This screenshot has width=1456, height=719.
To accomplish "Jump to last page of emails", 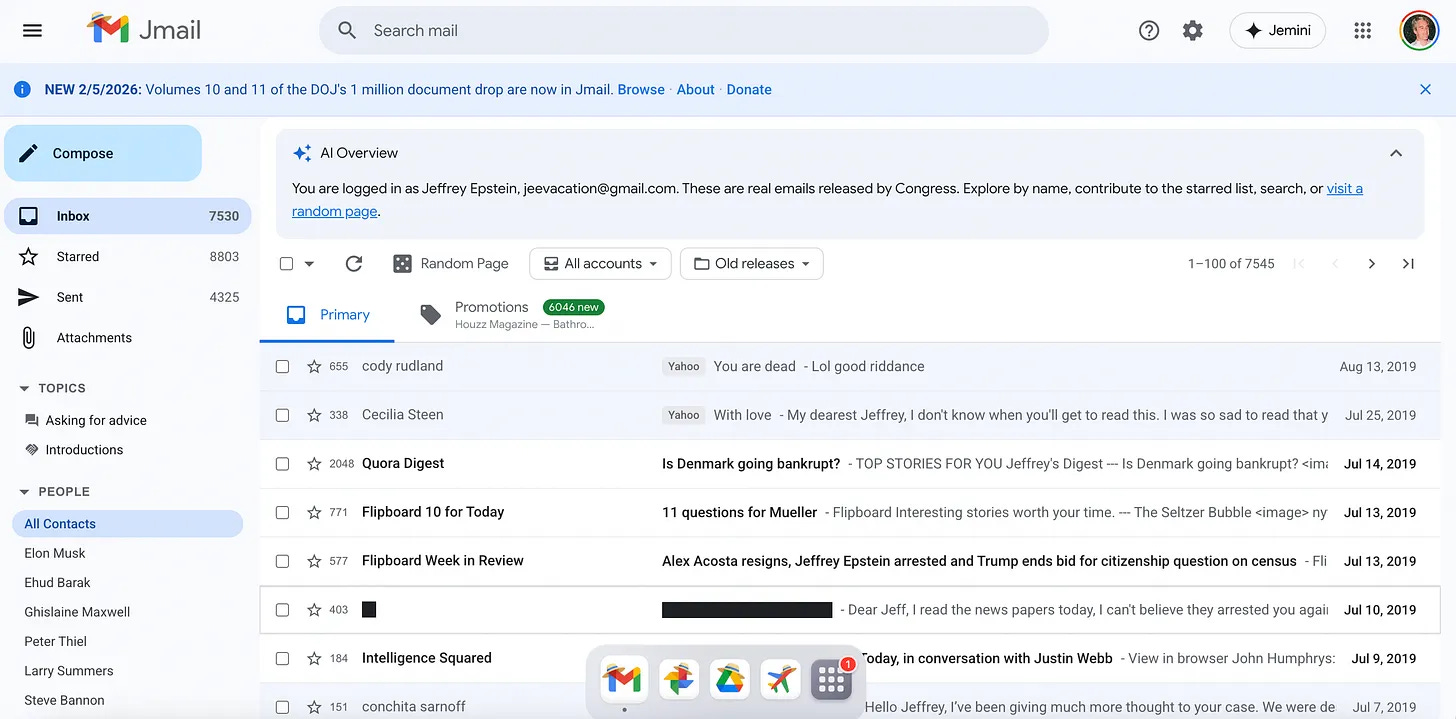I will tap(1408, 264).
